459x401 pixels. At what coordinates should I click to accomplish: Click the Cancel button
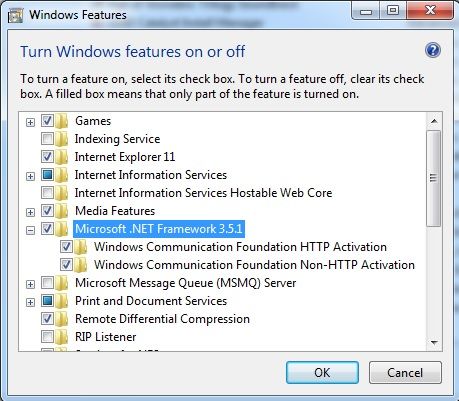click(x=405, y=372)
